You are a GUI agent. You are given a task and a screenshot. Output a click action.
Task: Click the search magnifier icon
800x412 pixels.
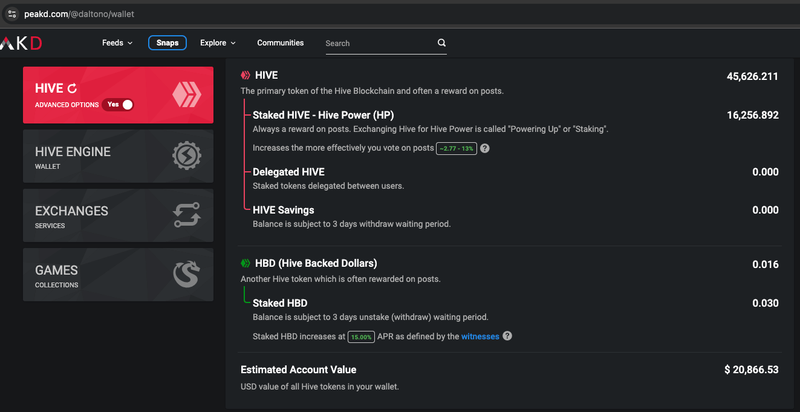(442, 43)
